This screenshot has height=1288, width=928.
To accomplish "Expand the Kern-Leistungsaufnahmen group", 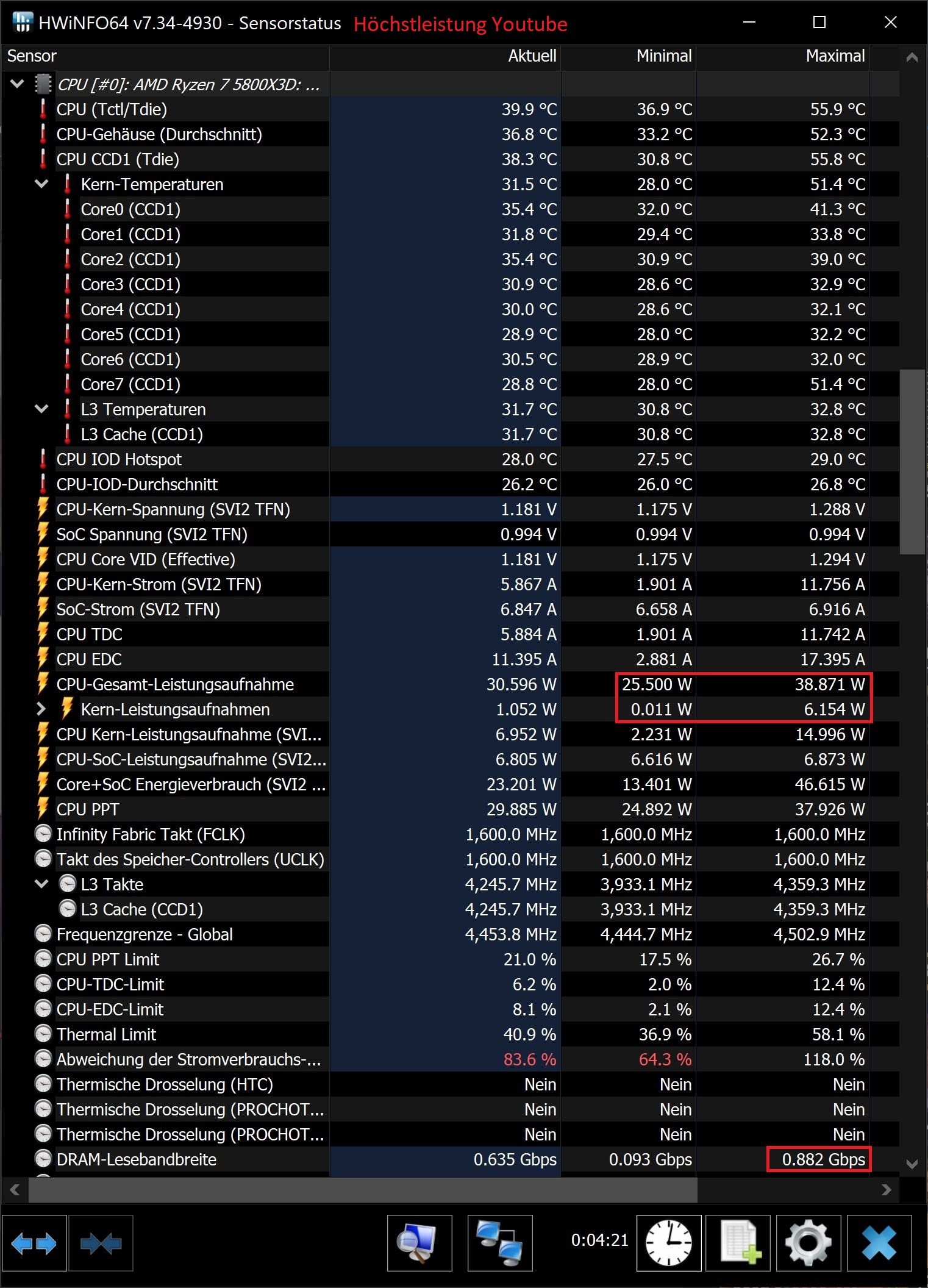I will click(x=41, y=709).
